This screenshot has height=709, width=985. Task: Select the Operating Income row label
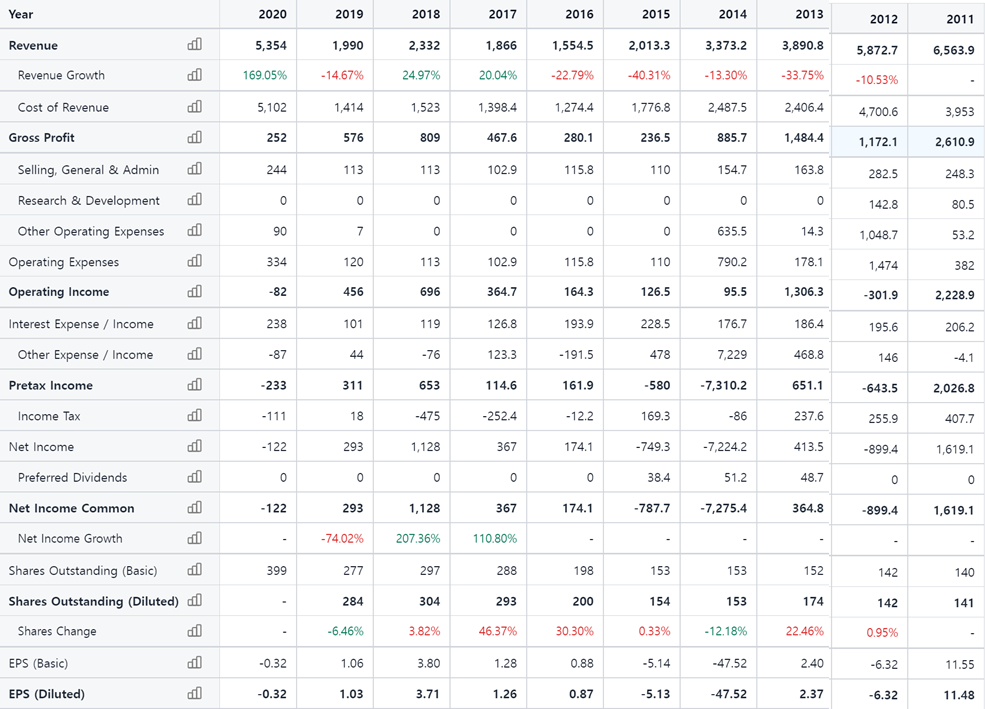pos(59,291)
